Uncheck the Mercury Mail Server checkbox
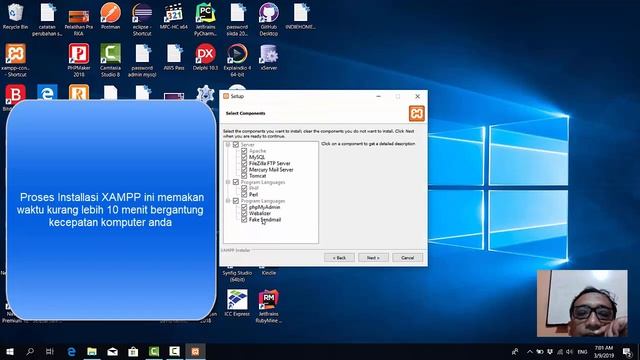 tap(244, 169)
